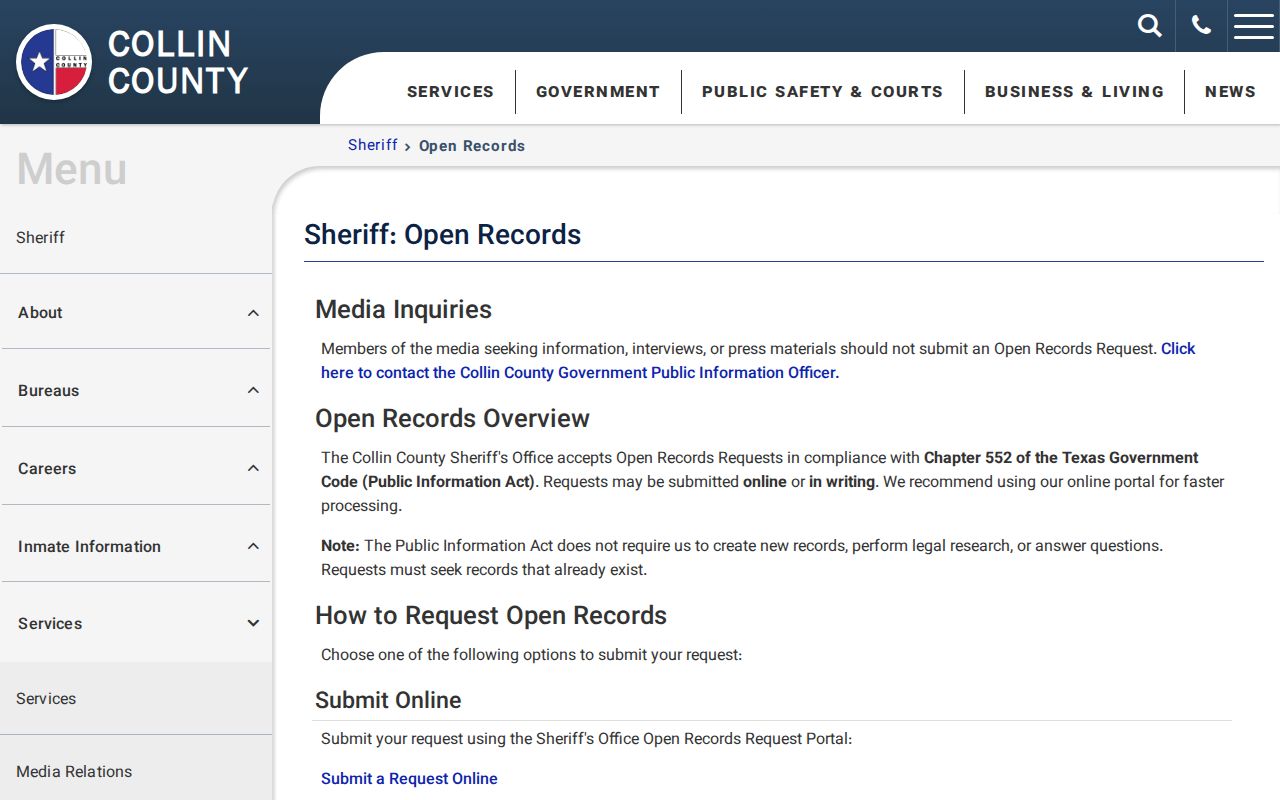The image size is (1280, 800).
Task: Click the Chapter 552 Texas Government Code text
Action: [760, 469]
